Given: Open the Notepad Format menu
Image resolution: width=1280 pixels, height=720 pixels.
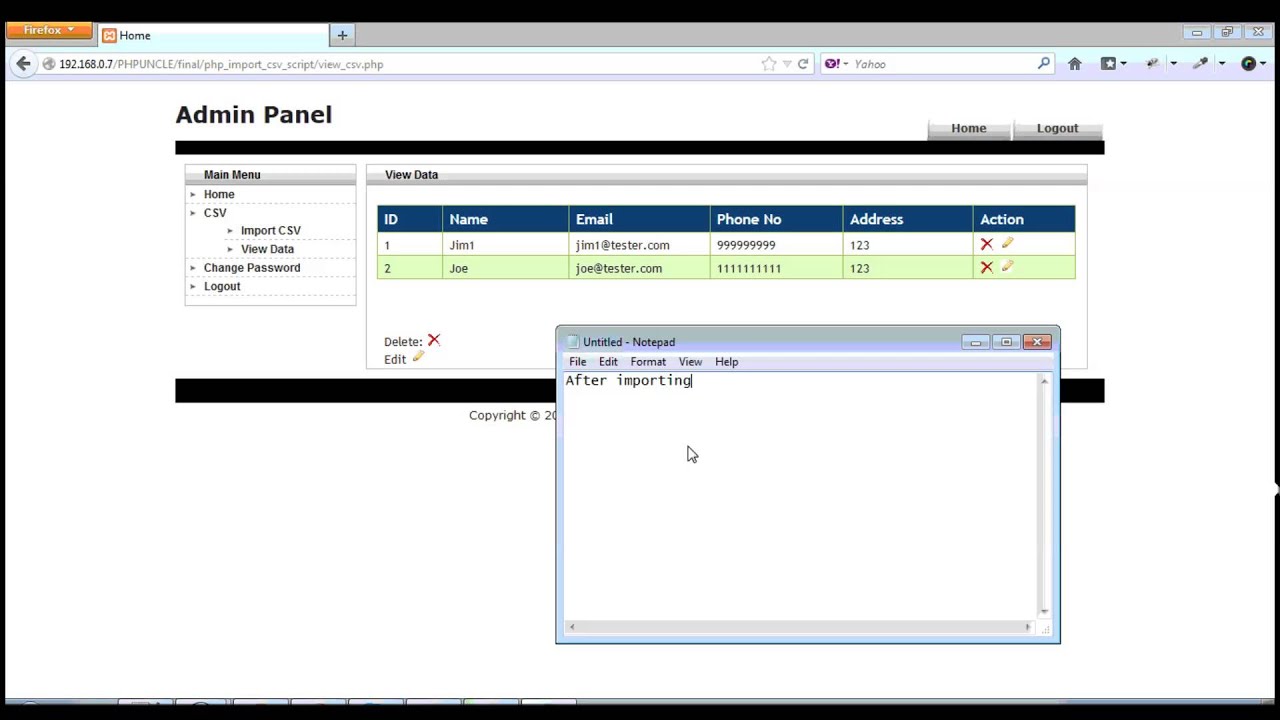Looking at the screenshot, I should click(648, 362).
